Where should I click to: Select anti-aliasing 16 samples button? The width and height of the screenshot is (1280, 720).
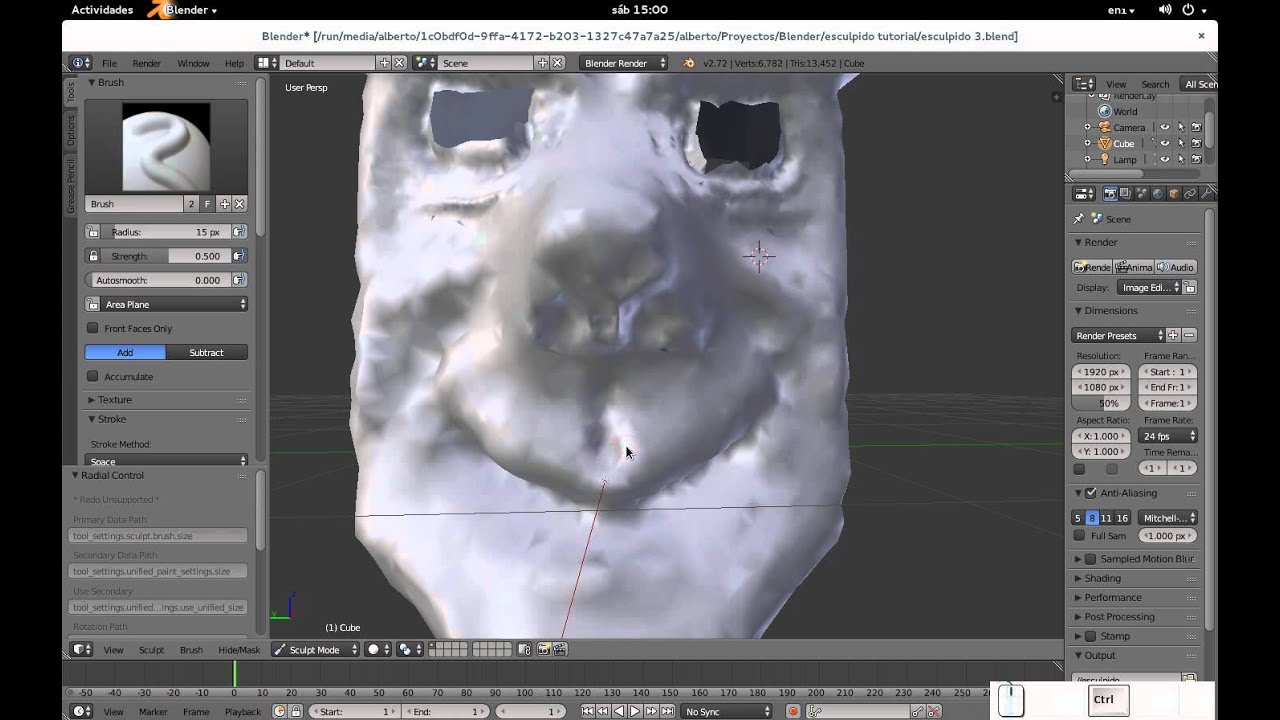coord(1122,518)
